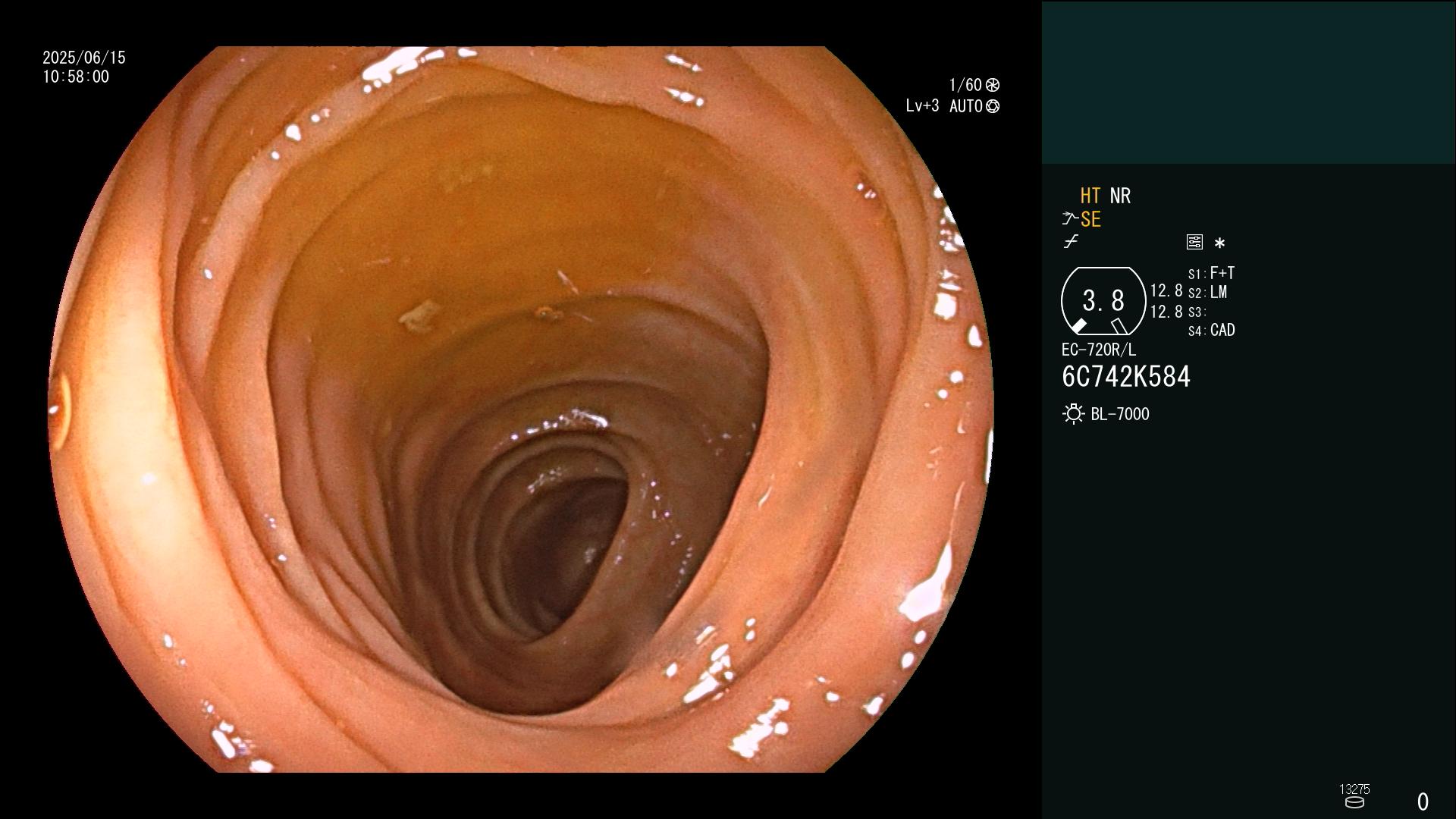Select the NR noise reduction label
This screenshot has width=1456, height=819.
(x=1120, y=196)
